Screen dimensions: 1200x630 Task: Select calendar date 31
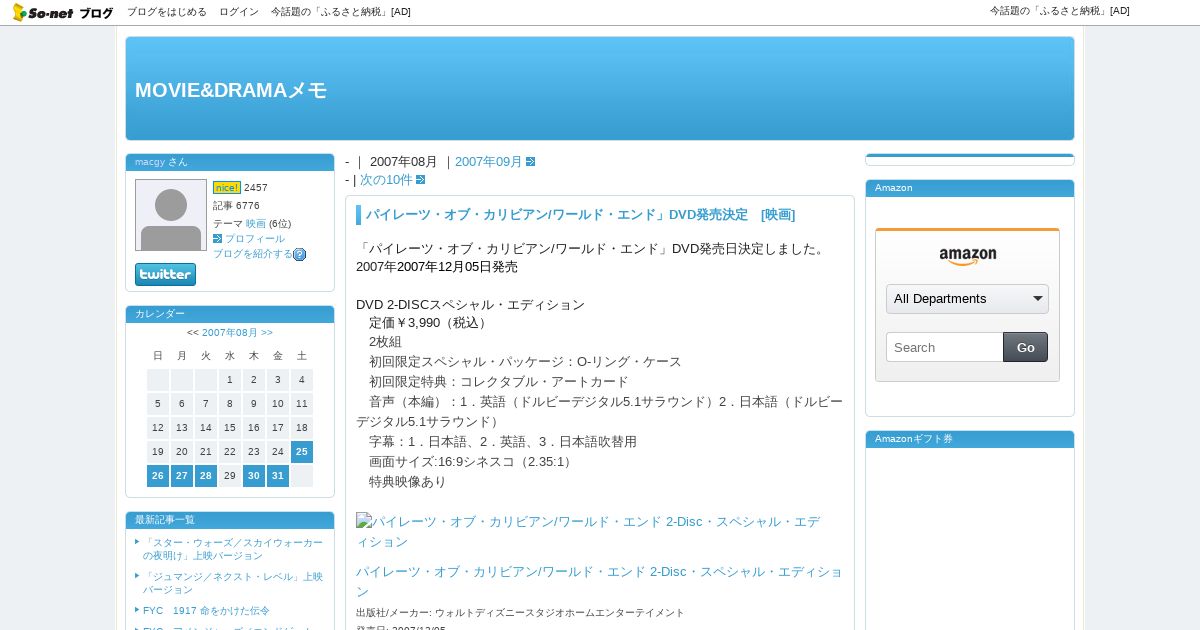click(x=278, y=476)
